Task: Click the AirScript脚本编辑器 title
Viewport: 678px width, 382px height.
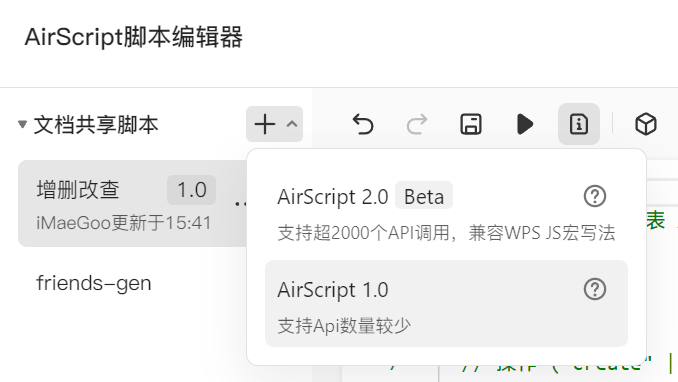Action: pos(134,37)
